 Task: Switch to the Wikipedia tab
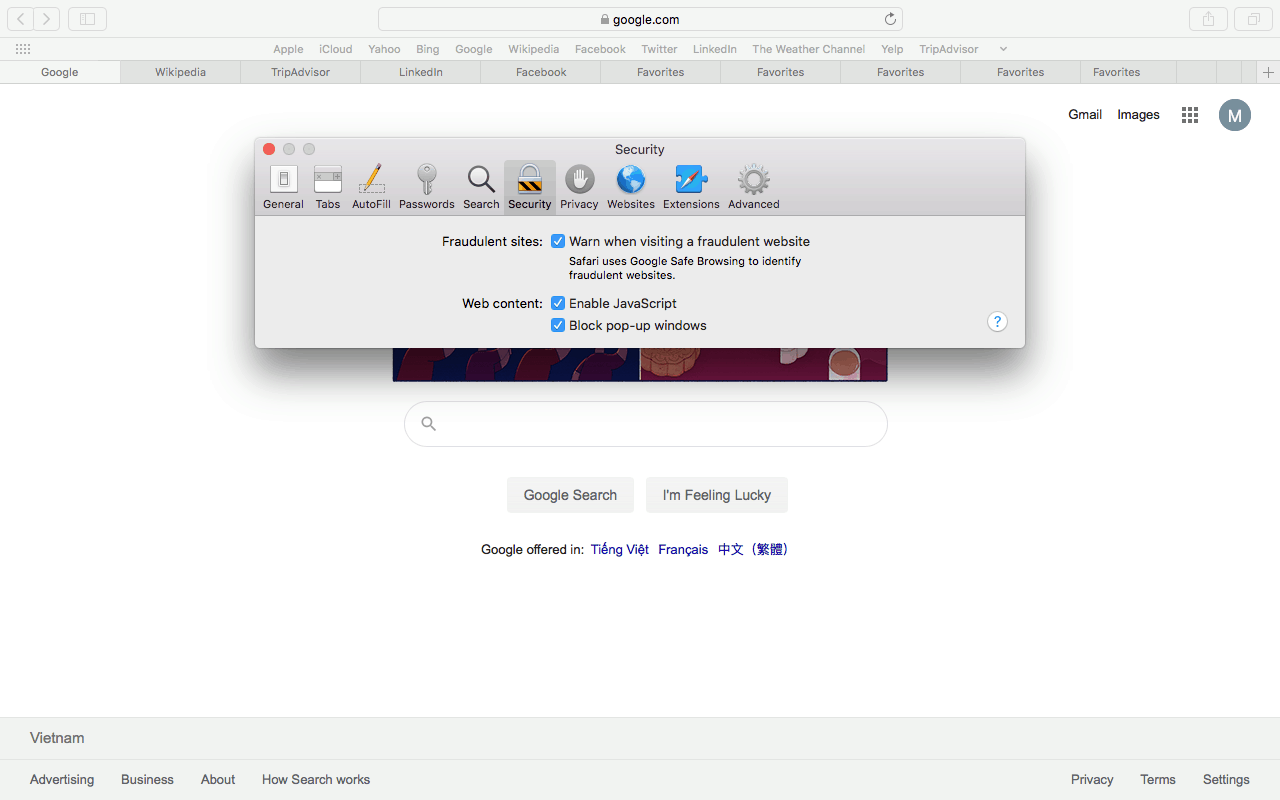180,72
